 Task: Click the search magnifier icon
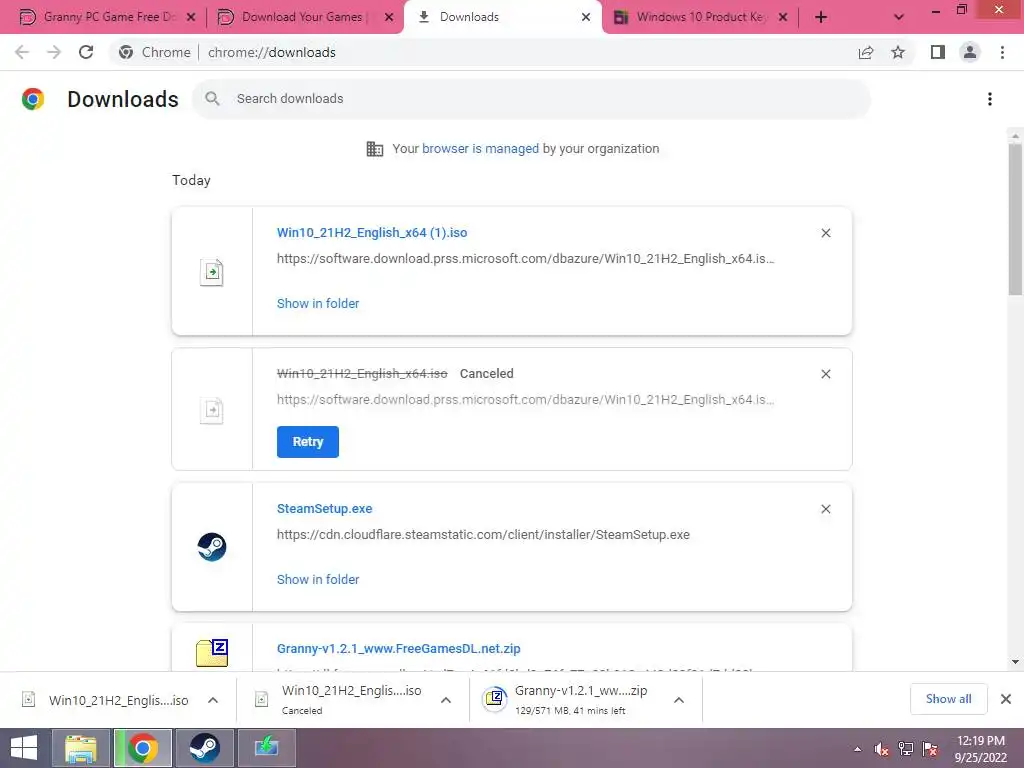[x=212, y=99]
